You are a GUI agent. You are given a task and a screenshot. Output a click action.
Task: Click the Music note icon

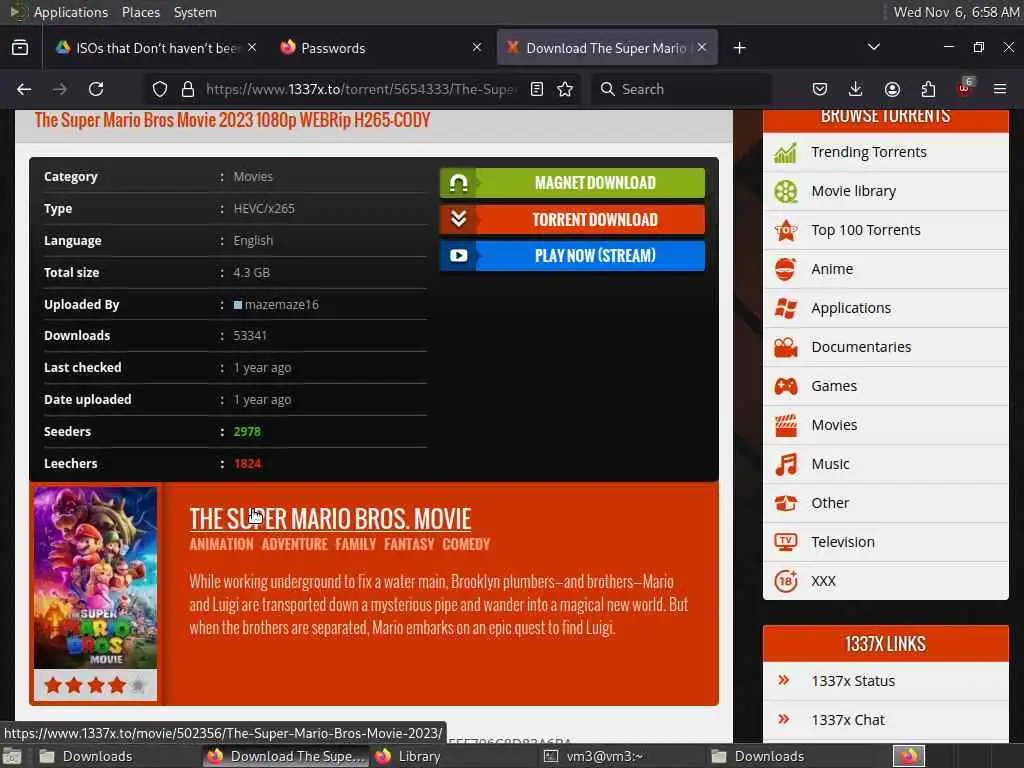click(x=786, y=464)
